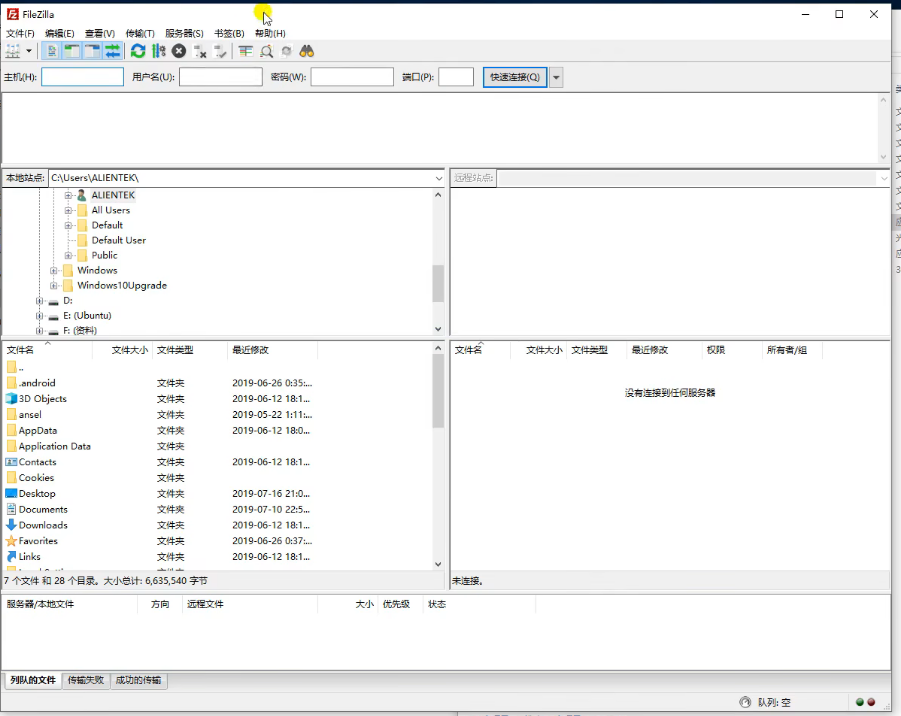Click the disconnect from server icon
Screen dimensions: 901x716
[x=200, y=51]
